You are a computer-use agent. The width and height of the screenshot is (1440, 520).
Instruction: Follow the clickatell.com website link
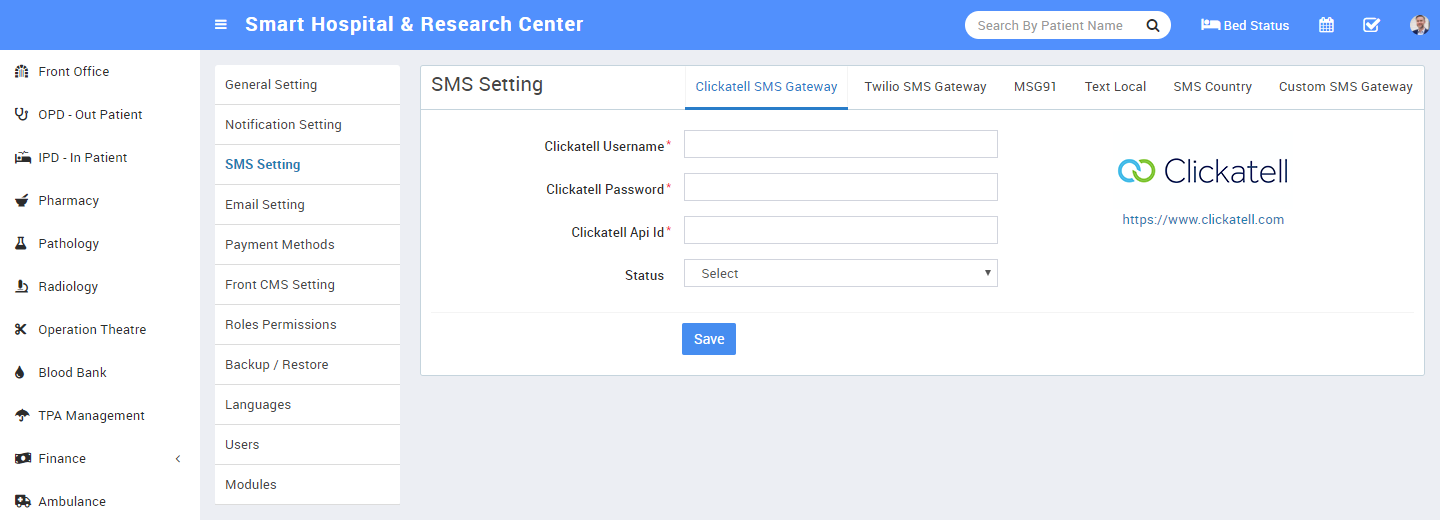1203,220
